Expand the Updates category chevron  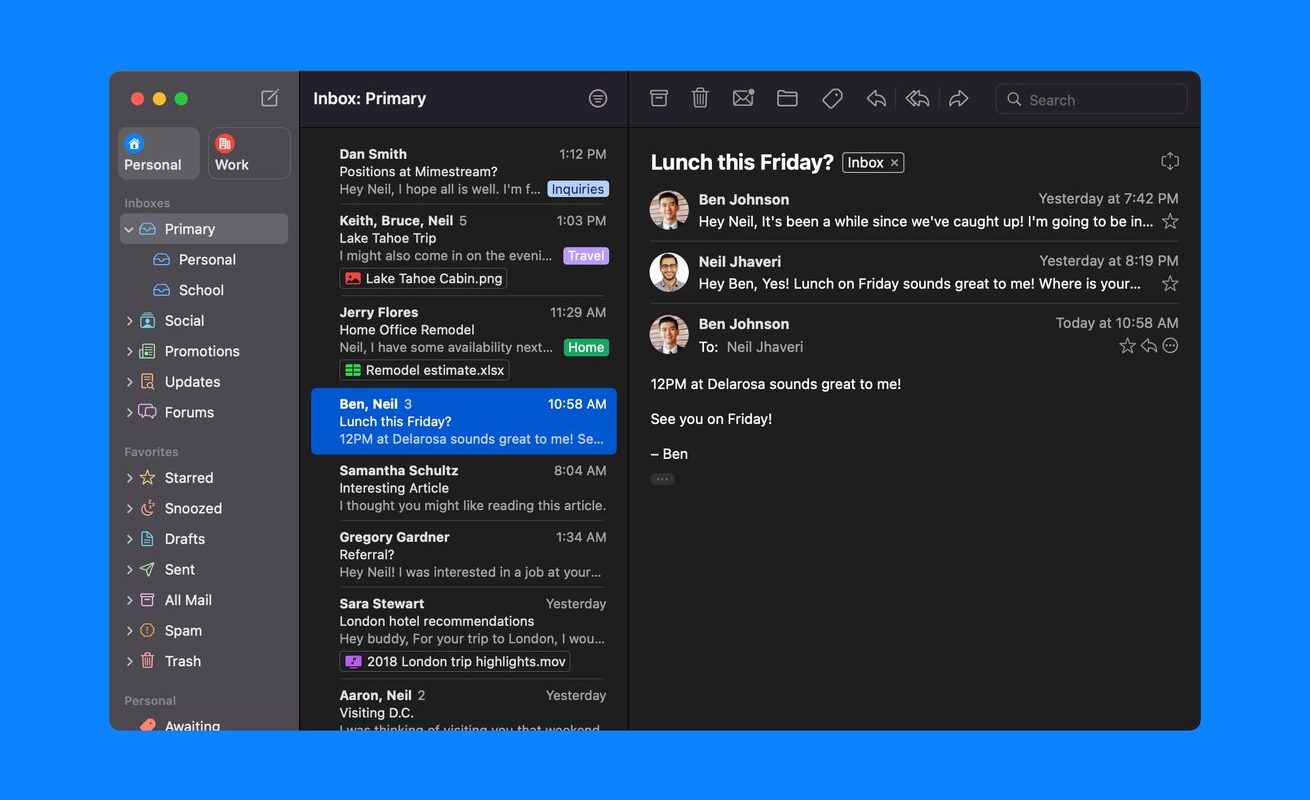[129, 382]
